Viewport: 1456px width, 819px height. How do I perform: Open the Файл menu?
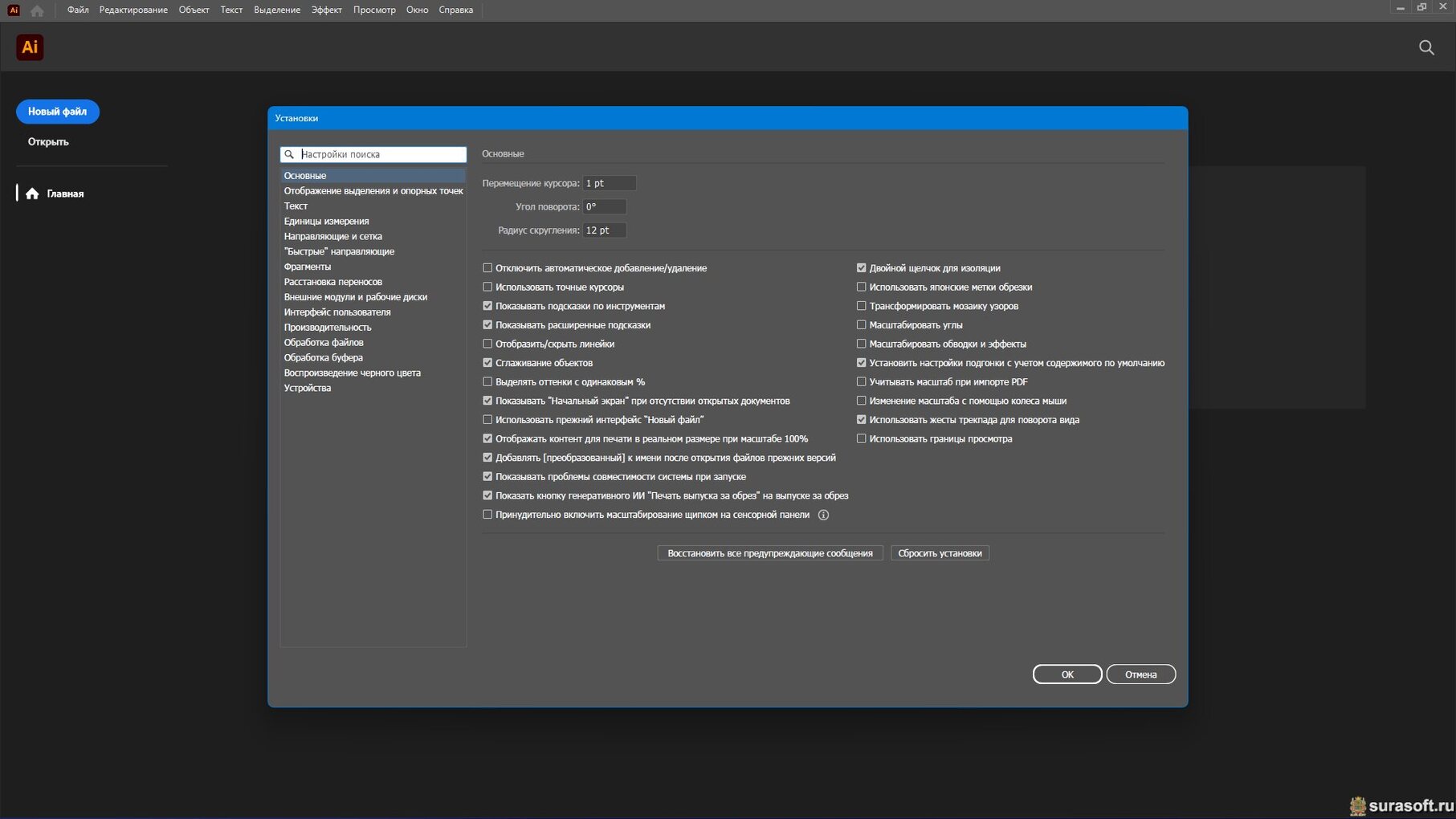point(78,10)
